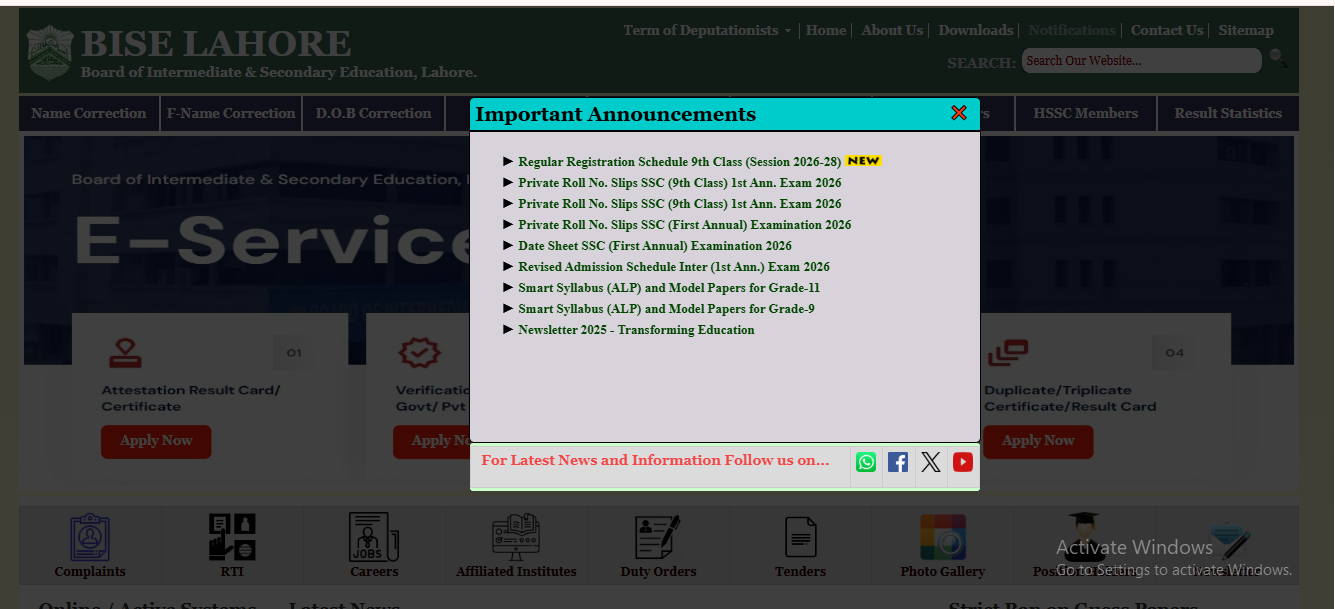The height and width of the screenshot is (609, 1335).
Task: Open the RTI icon
Action: coord(232,537)
